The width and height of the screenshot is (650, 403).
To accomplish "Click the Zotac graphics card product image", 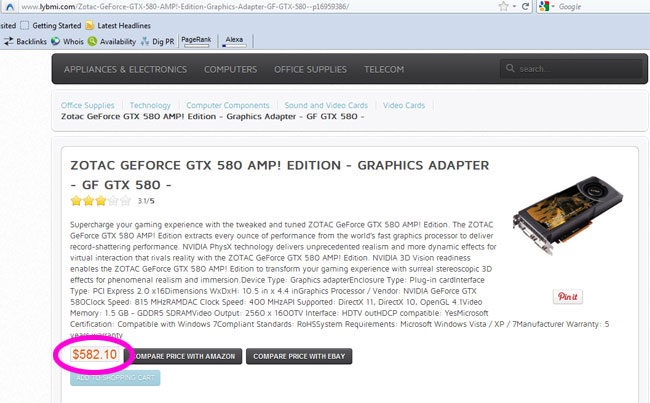I will click(x=568, y=215).
